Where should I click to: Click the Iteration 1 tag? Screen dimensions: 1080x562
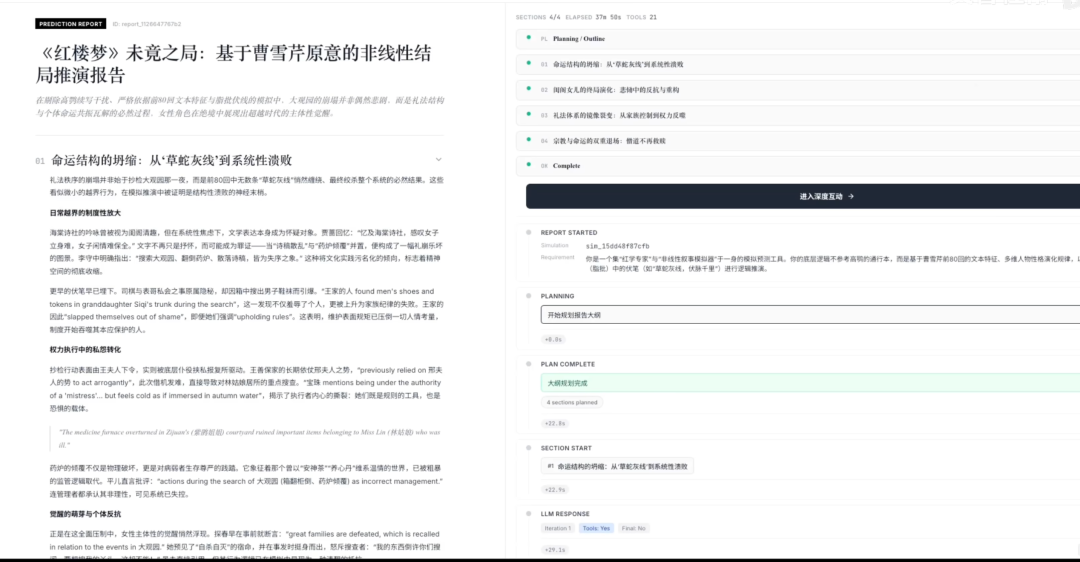tap(557, 528)
